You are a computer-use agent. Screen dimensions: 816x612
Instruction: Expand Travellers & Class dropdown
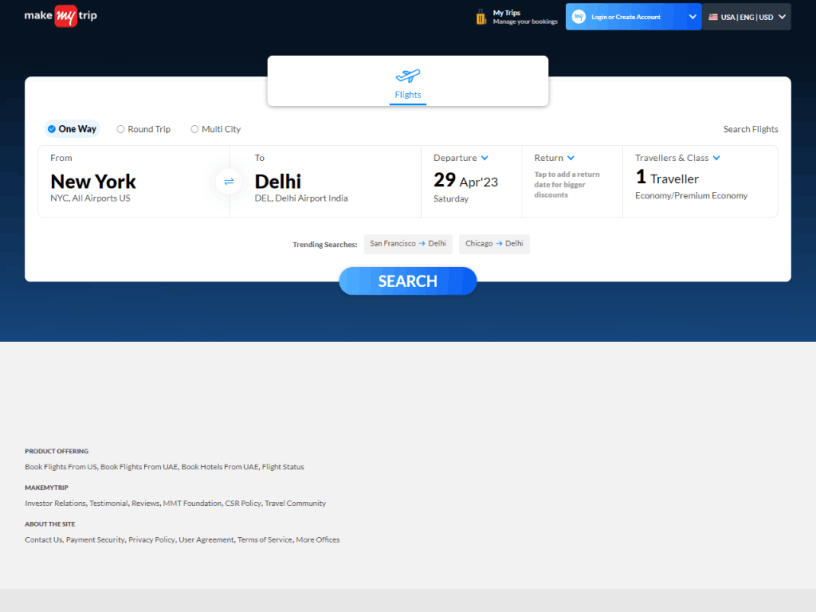pos(716,158)
